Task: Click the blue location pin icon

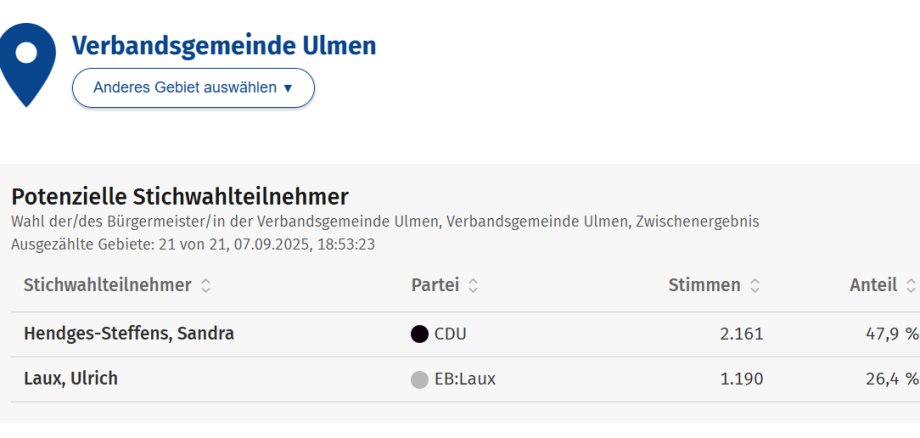Action: coord(27,64)
